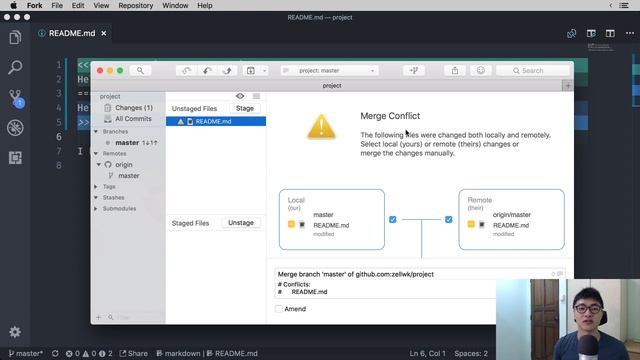Close README.md tab in VS Code
Screen dimensions: 640x360
coord(104,33)
